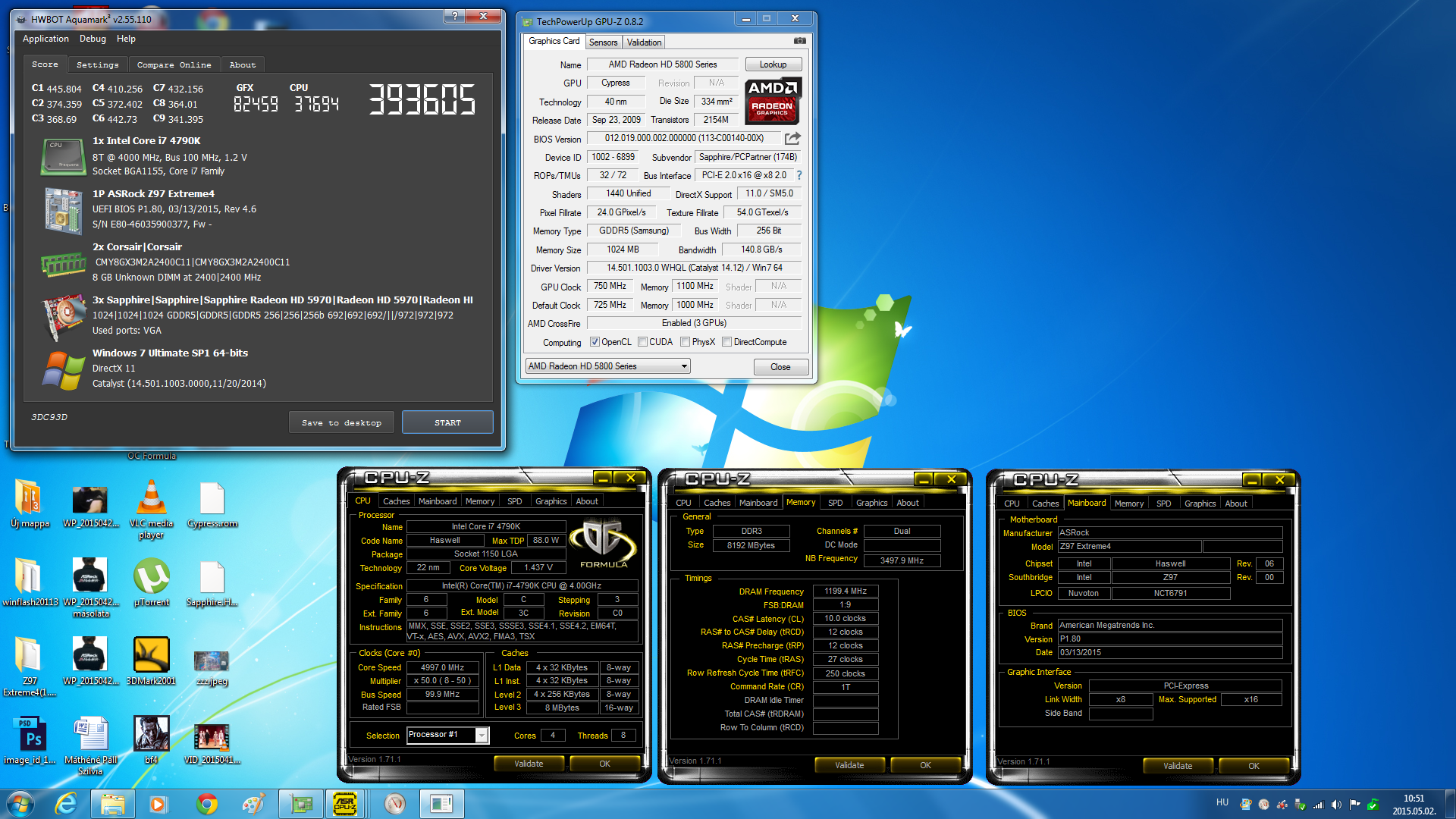
Task: Open the Validation tab in GPU-Z
Action: tap(644, 42)
